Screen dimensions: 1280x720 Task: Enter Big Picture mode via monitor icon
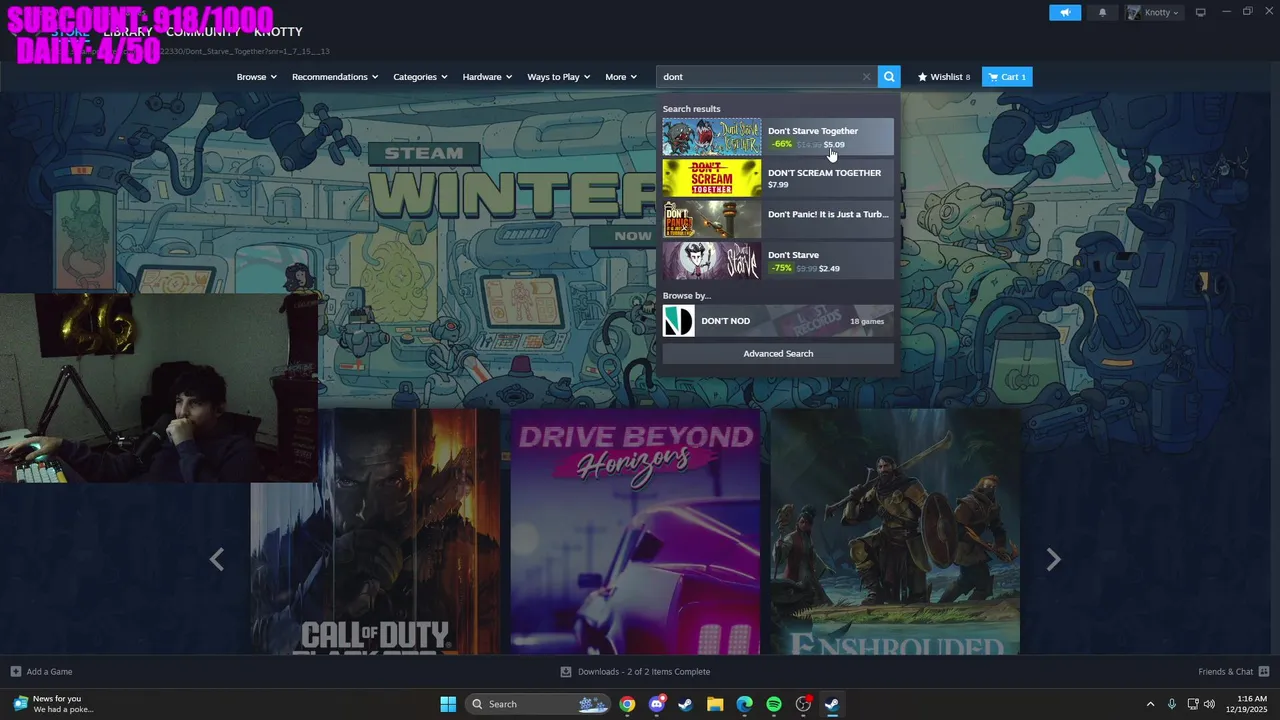click(x=1201, y=12)
